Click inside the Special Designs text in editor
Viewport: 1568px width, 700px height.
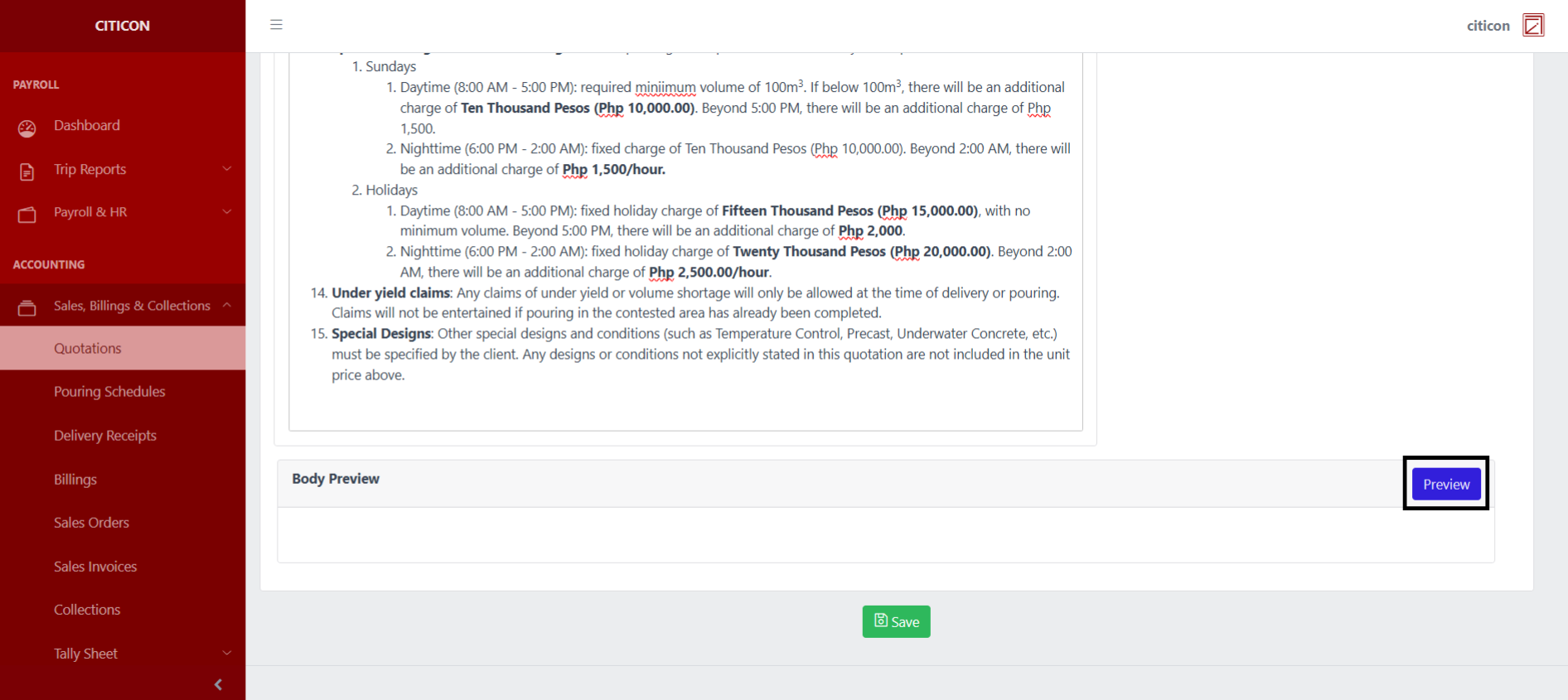700,355
